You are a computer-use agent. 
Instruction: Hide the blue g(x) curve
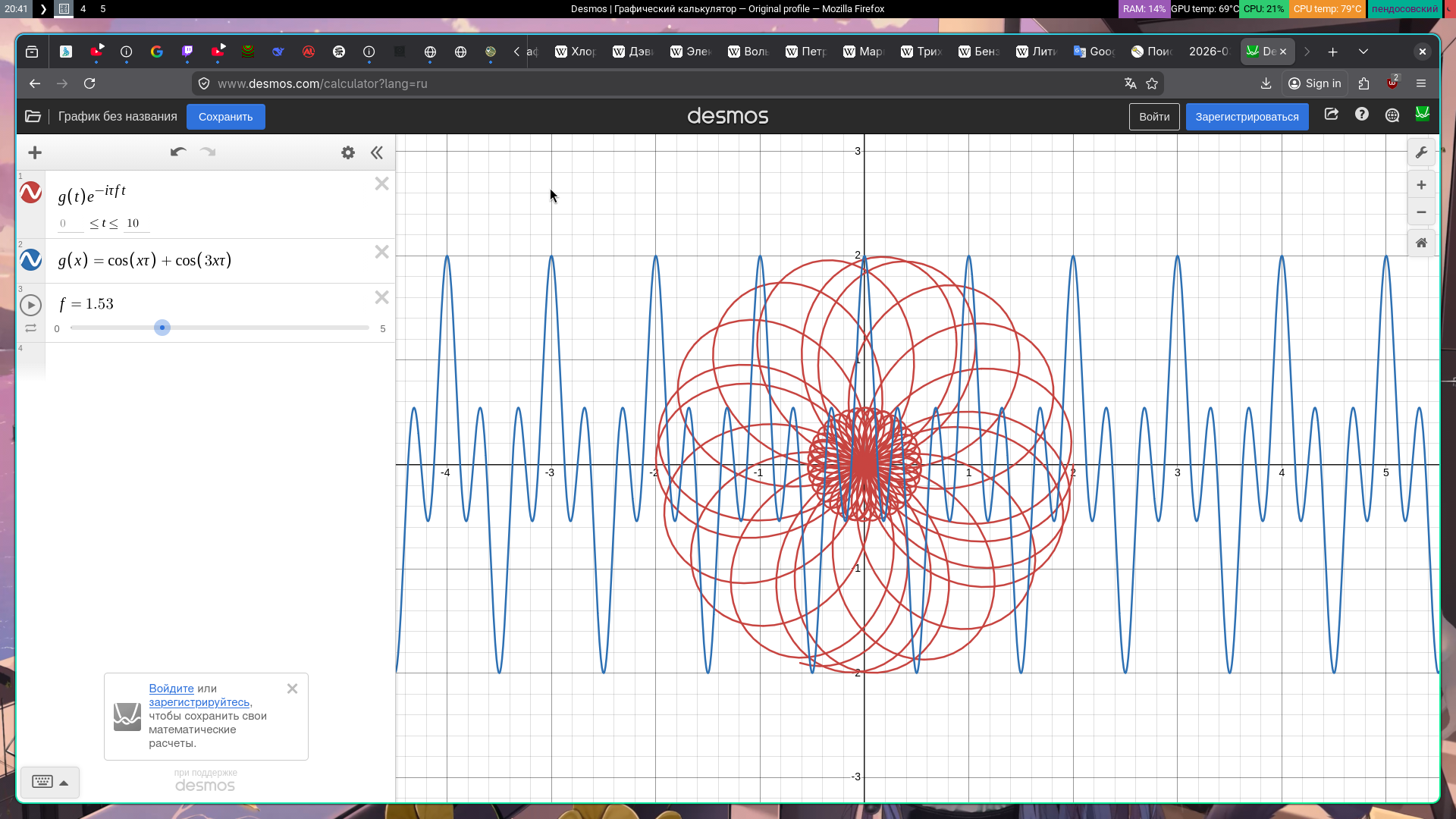[30, 260]
